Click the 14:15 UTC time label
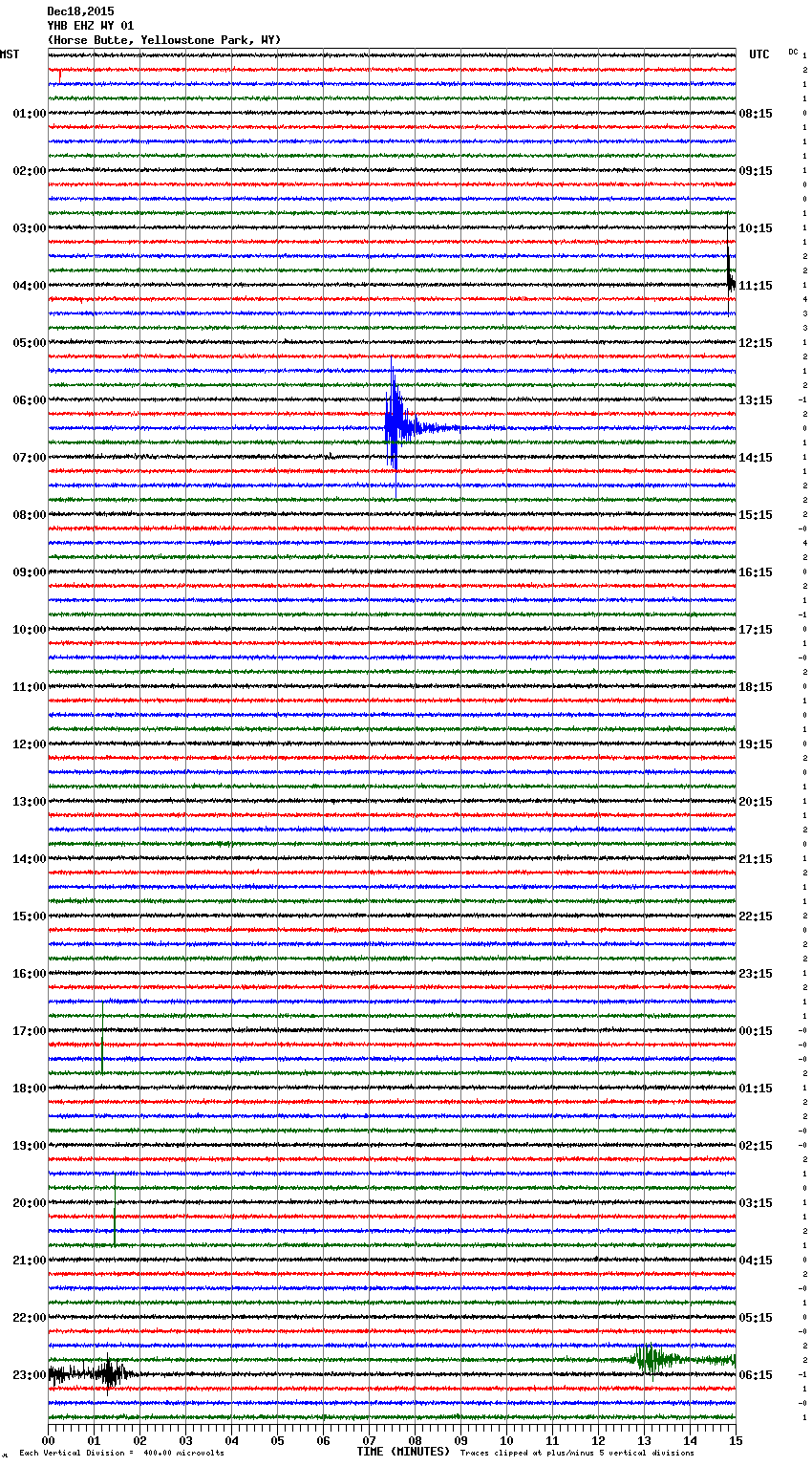This screenshot has width=812, height=1466. 756,458
